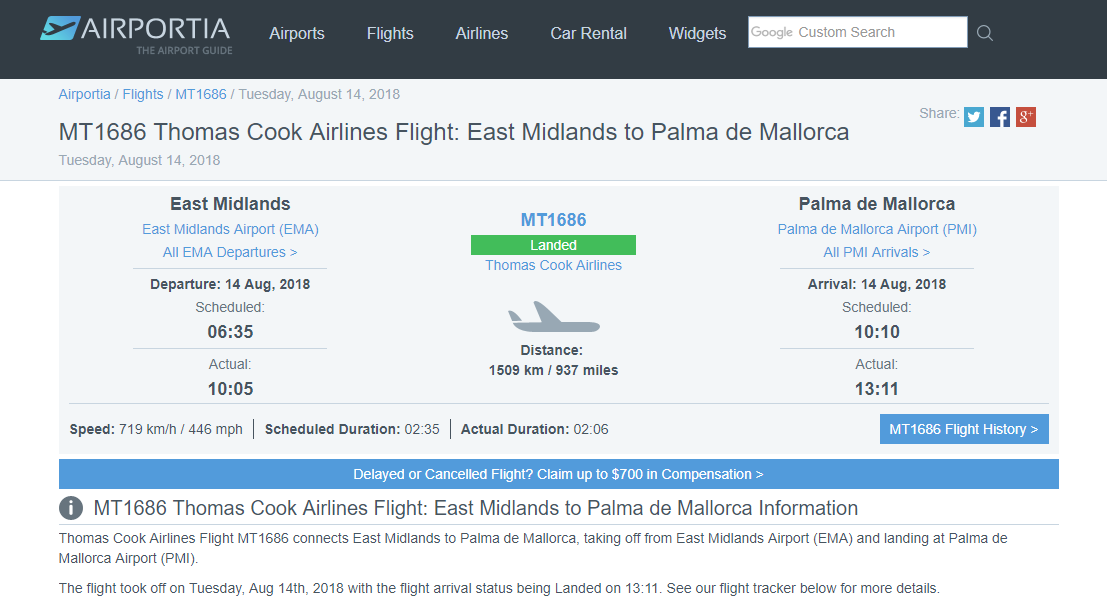
Task: Open East Midlands Airport (EMA) link
Action: point(230,229)
